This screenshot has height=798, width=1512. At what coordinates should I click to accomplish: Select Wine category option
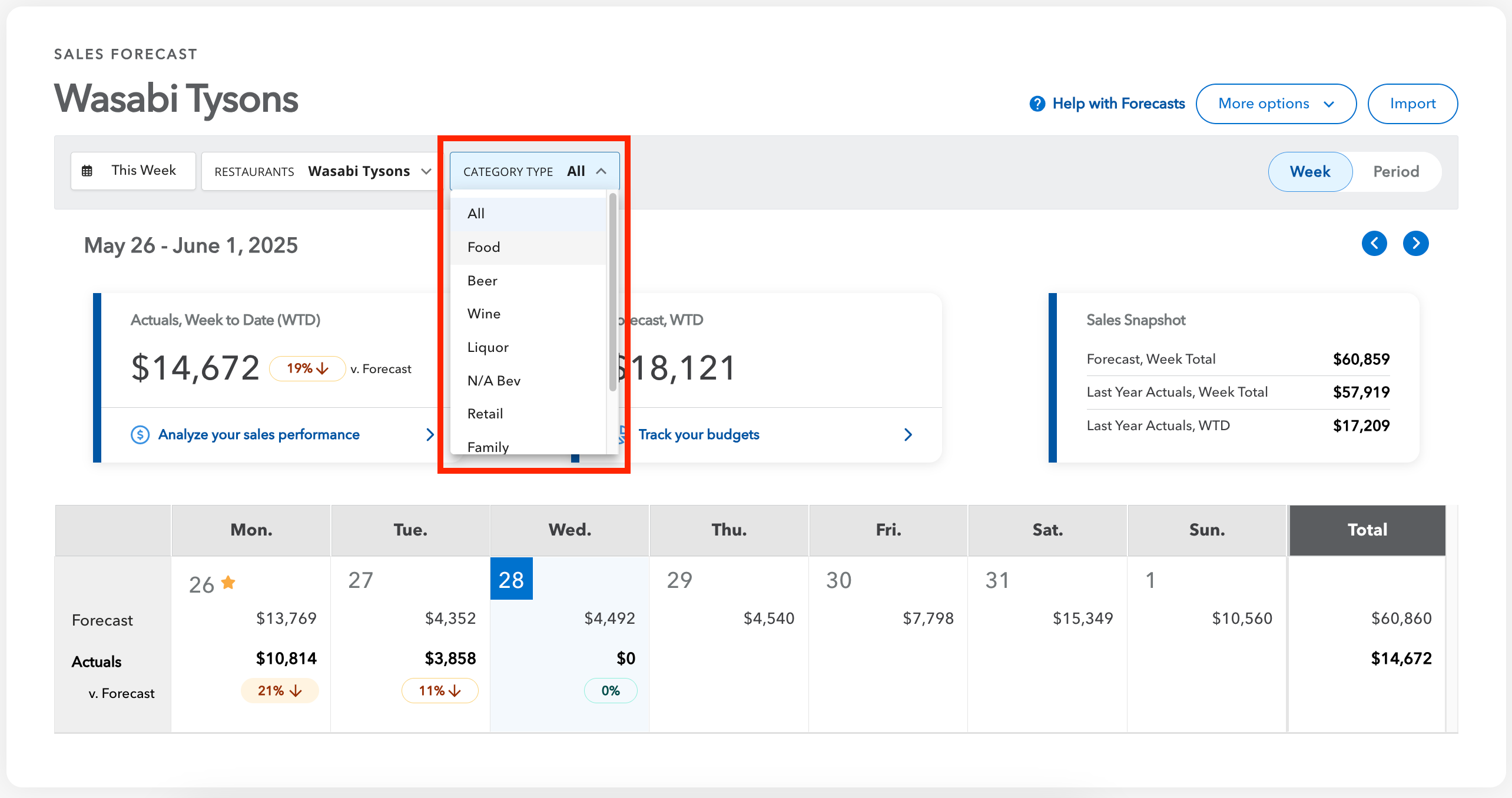pyautogui.click(x=528, y=314)
